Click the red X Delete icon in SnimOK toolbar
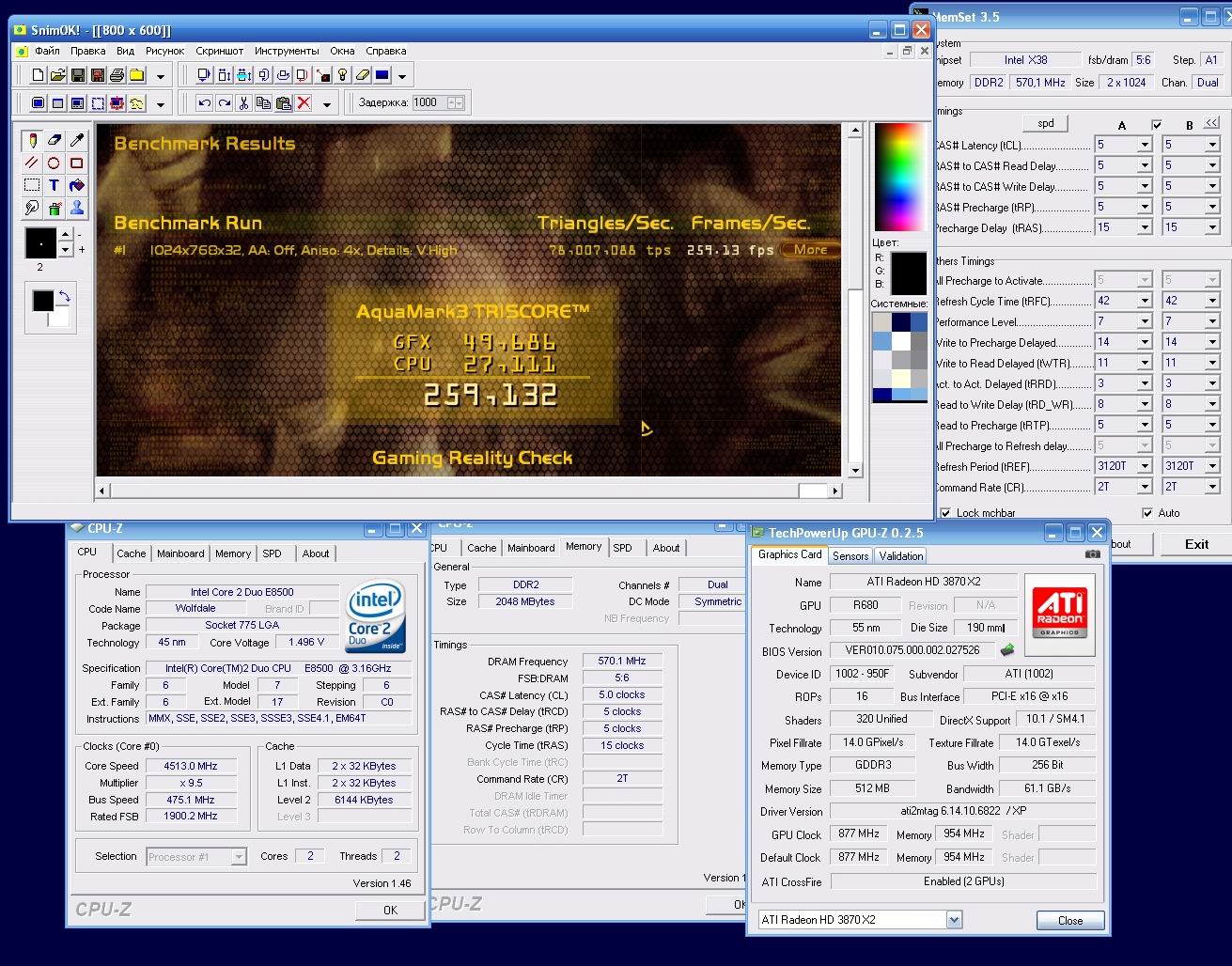Viewport: 1232px width, 966px height. tap(304, 103)
